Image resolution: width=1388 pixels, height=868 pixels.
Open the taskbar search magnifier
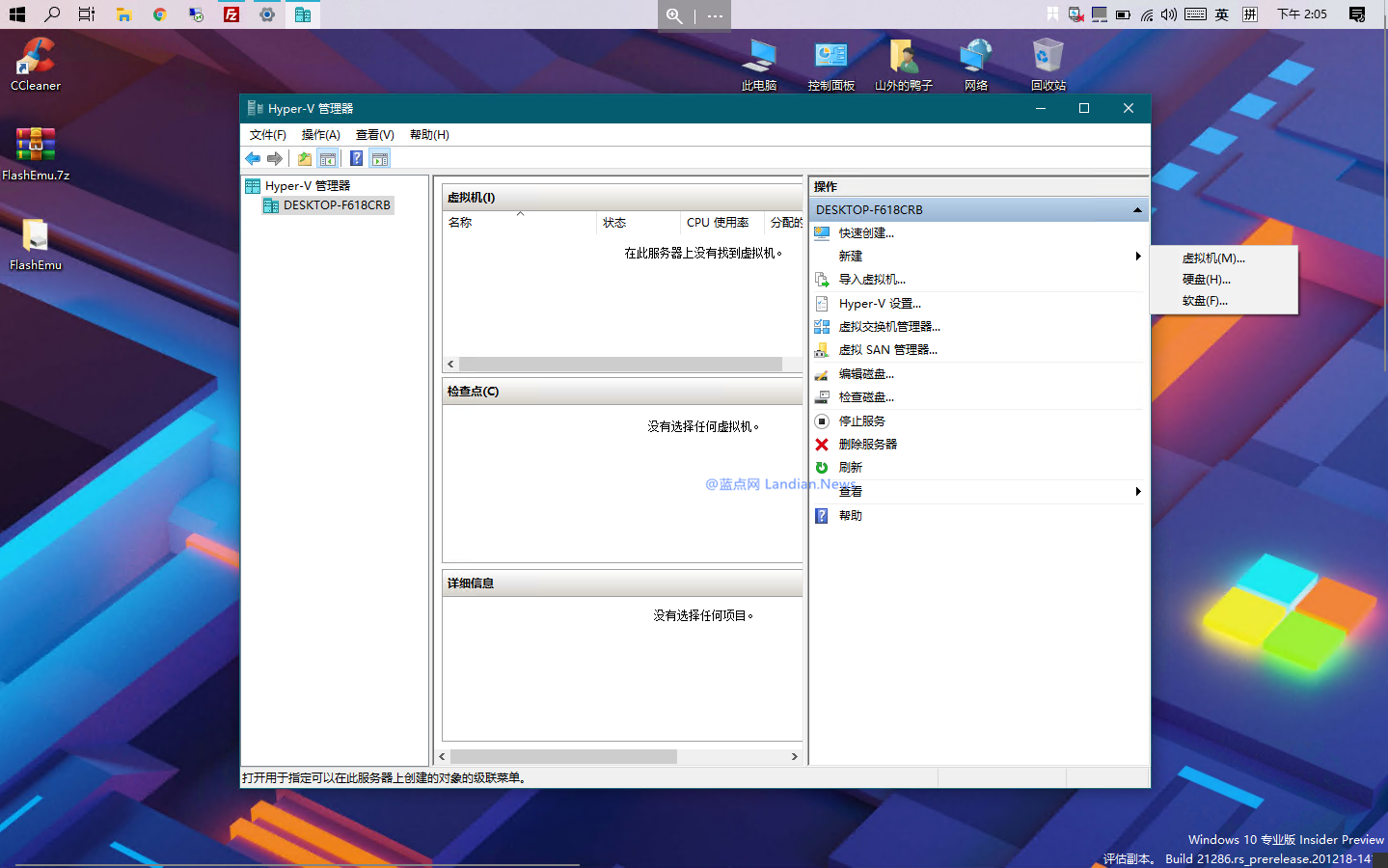(x=52, y=14)
